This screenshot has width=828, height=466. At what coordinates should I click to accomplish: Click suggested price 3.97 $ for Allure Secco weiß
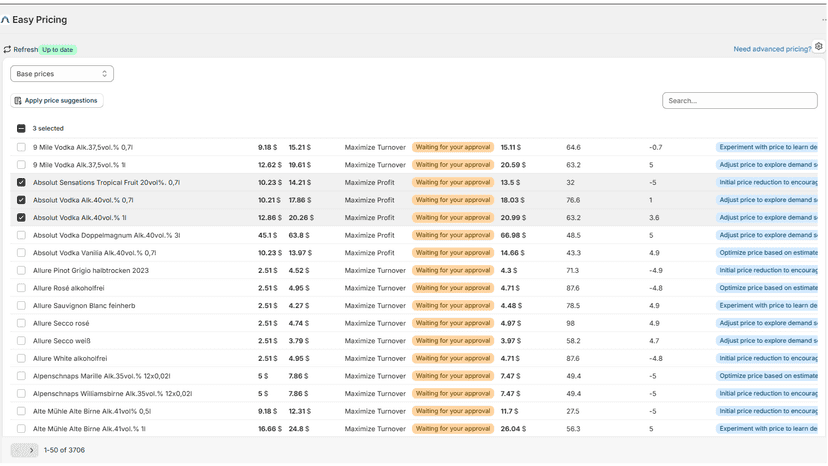click(511, 341)
